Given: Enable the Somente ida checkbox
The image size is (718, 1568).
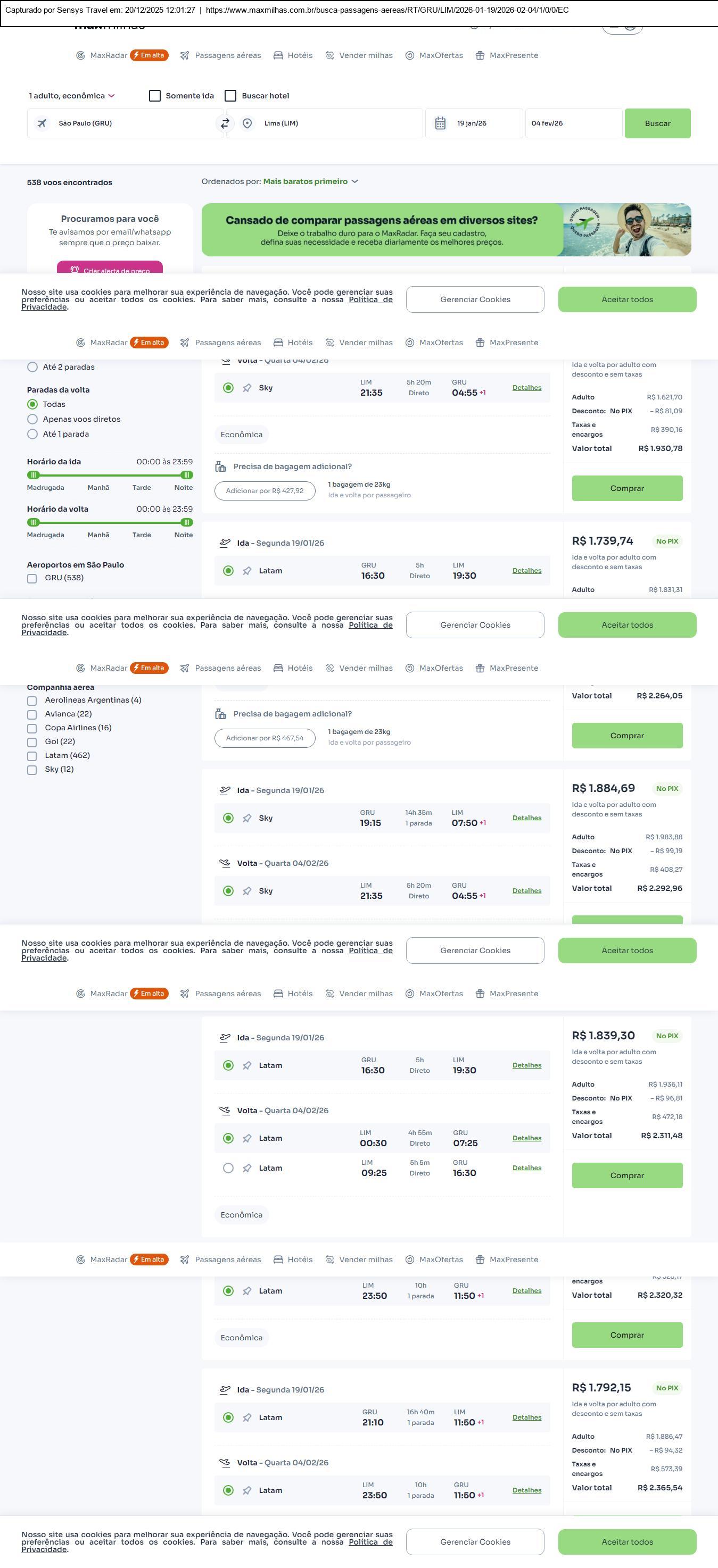Looking at the screenshot, I should (x=155, y=96).
